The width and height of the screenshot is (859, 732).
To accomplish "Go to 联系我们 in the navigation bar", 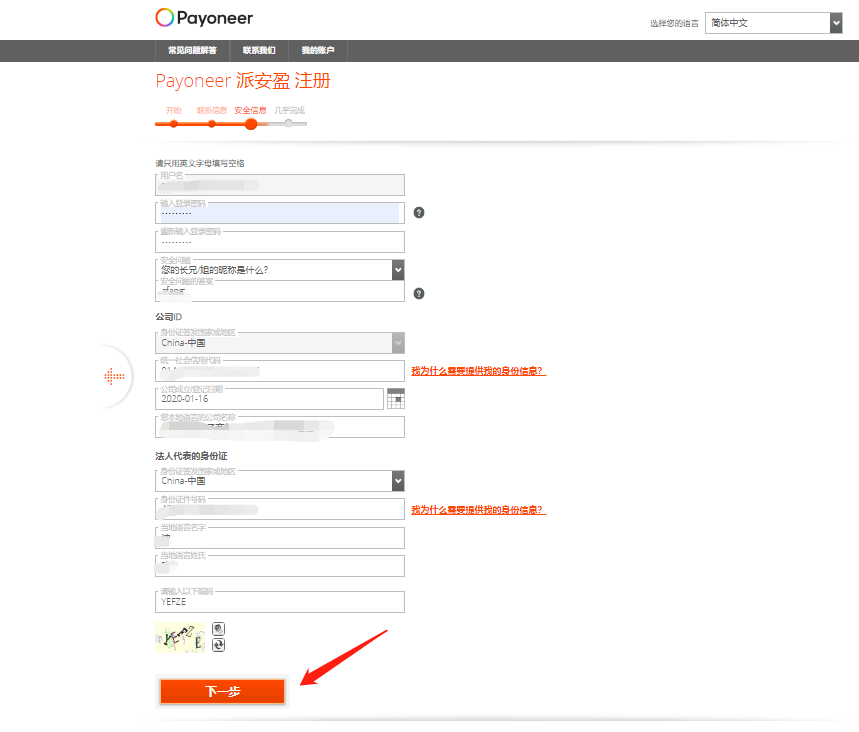I will pos(259,50).
